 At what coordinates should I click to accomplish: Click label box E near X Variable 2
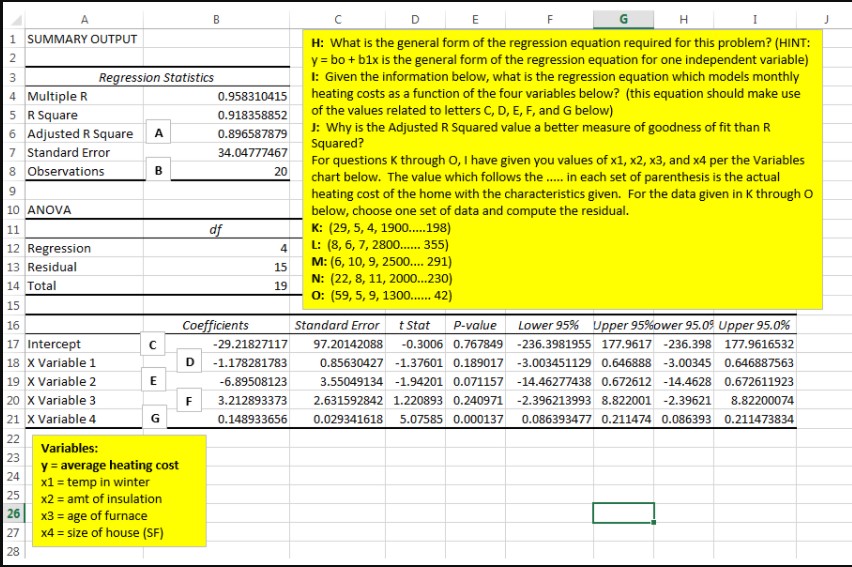tap(153, 381)
